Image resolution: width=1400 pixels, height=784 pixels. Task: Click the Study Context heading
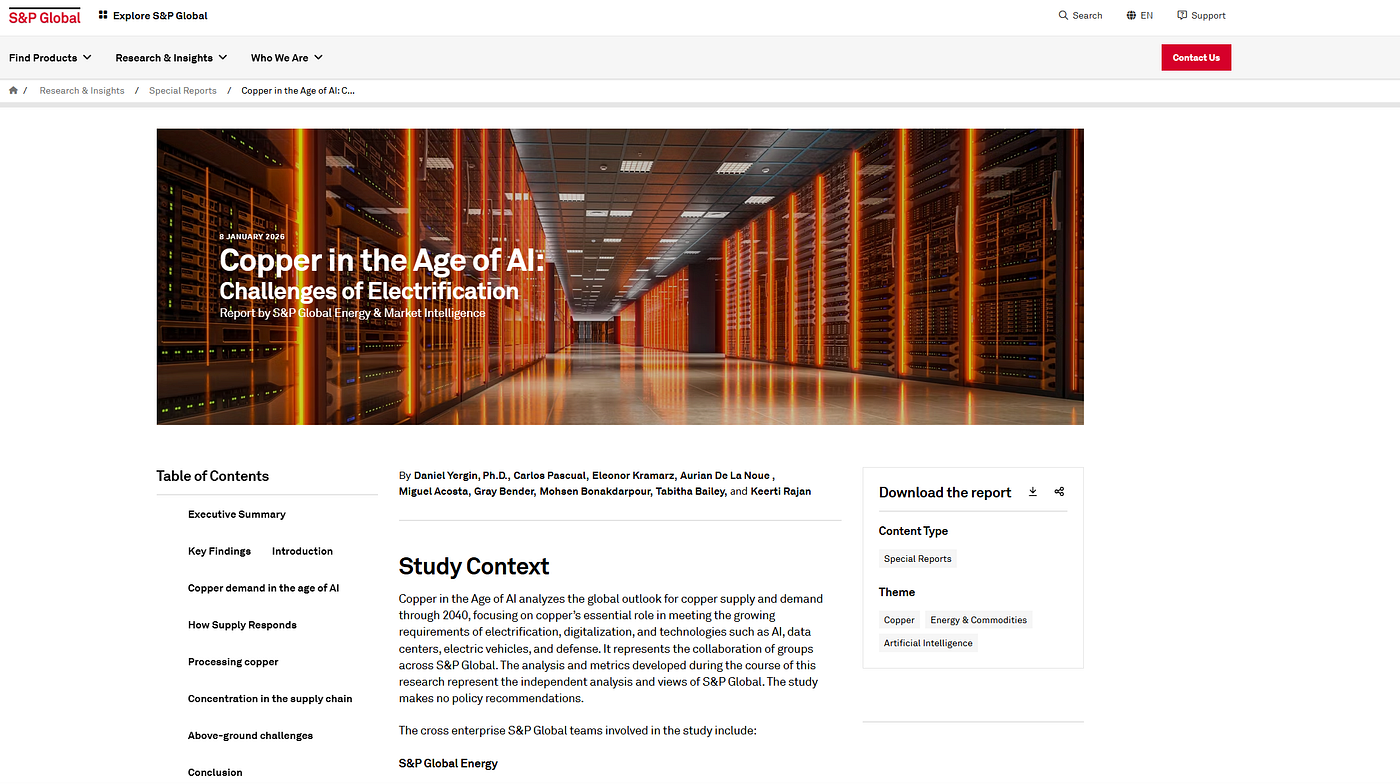(x=474, y=567)
